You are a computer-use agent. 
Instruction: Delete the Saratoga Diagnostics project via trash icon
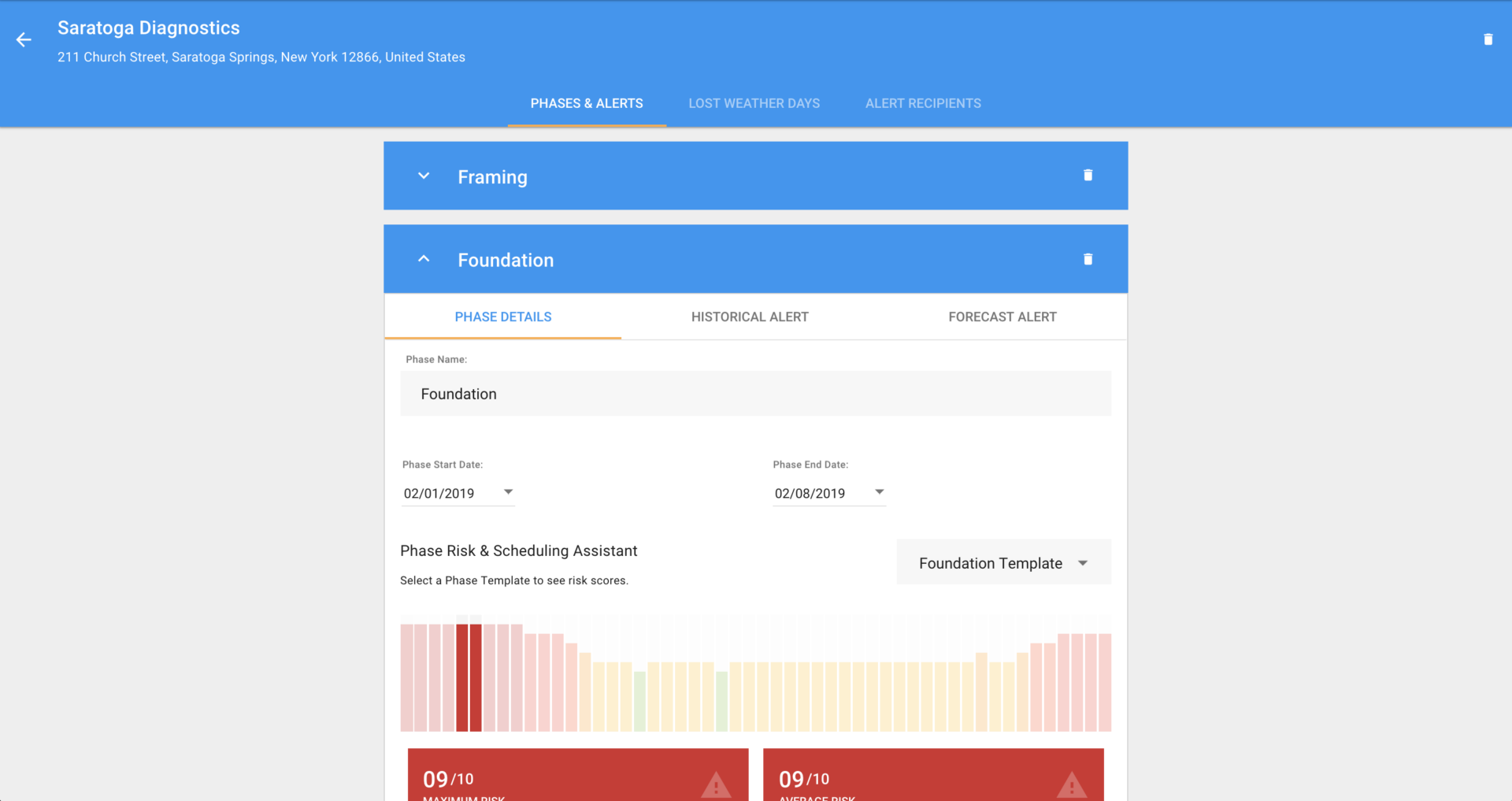[1488, 39]
